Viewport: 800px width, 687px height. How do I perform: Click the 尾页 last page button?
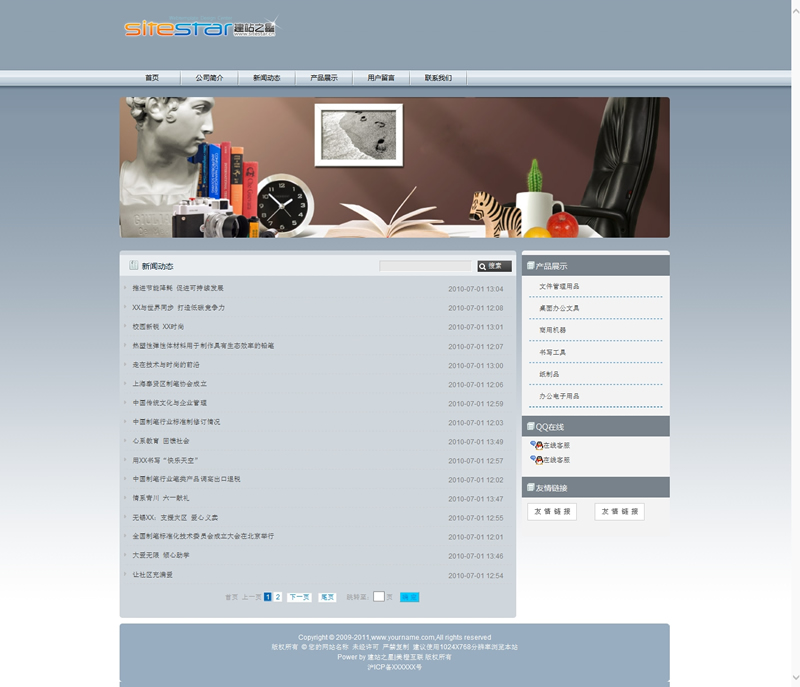point(327,597)
